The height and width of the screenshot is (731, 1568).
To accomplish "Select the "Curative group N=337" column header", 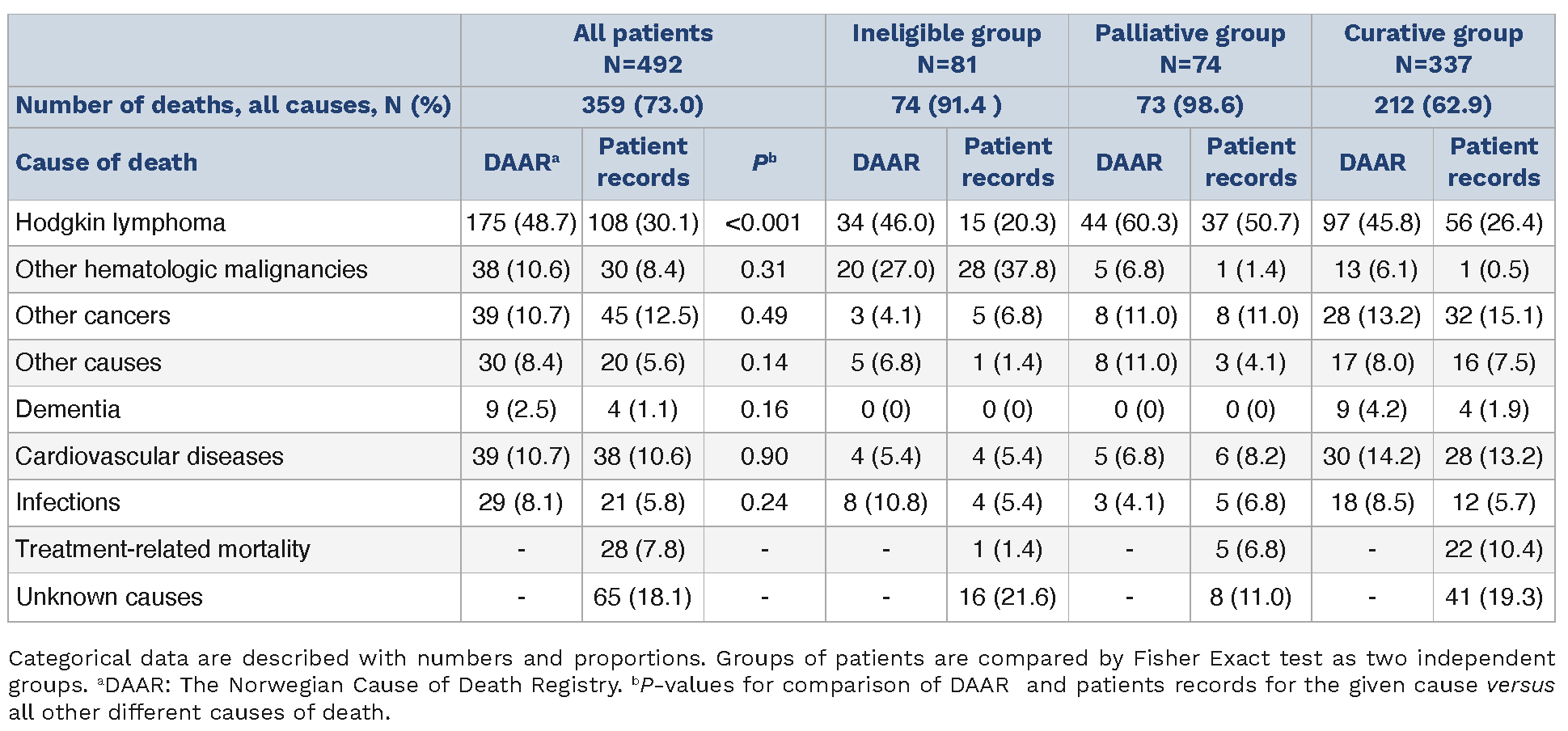I will click(x=1433, y=49).
